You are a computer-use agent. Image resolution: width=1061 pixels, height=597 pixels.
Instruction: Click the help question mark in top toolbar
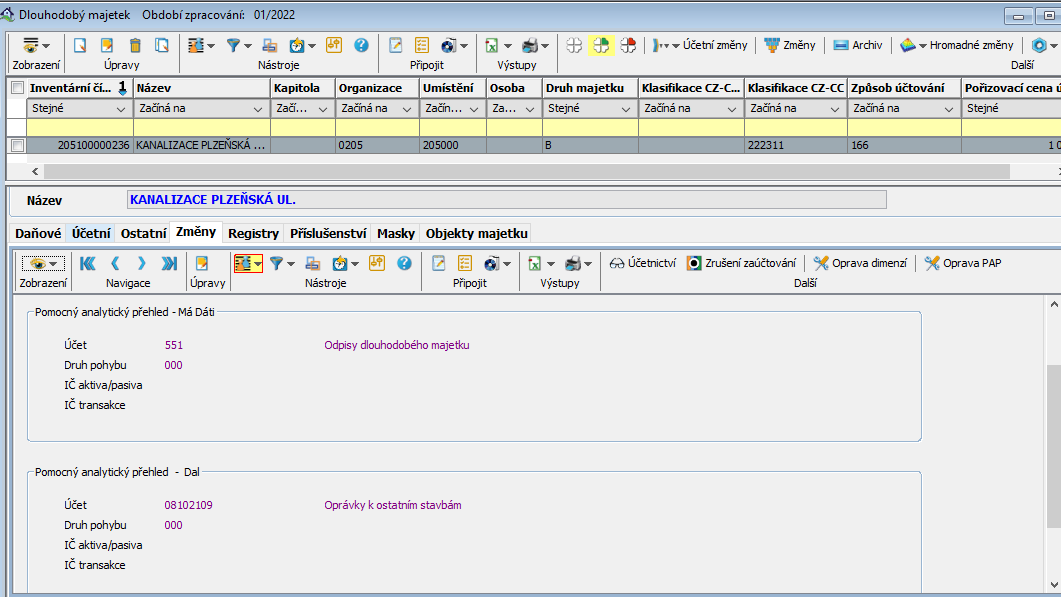tap(361, 45)
